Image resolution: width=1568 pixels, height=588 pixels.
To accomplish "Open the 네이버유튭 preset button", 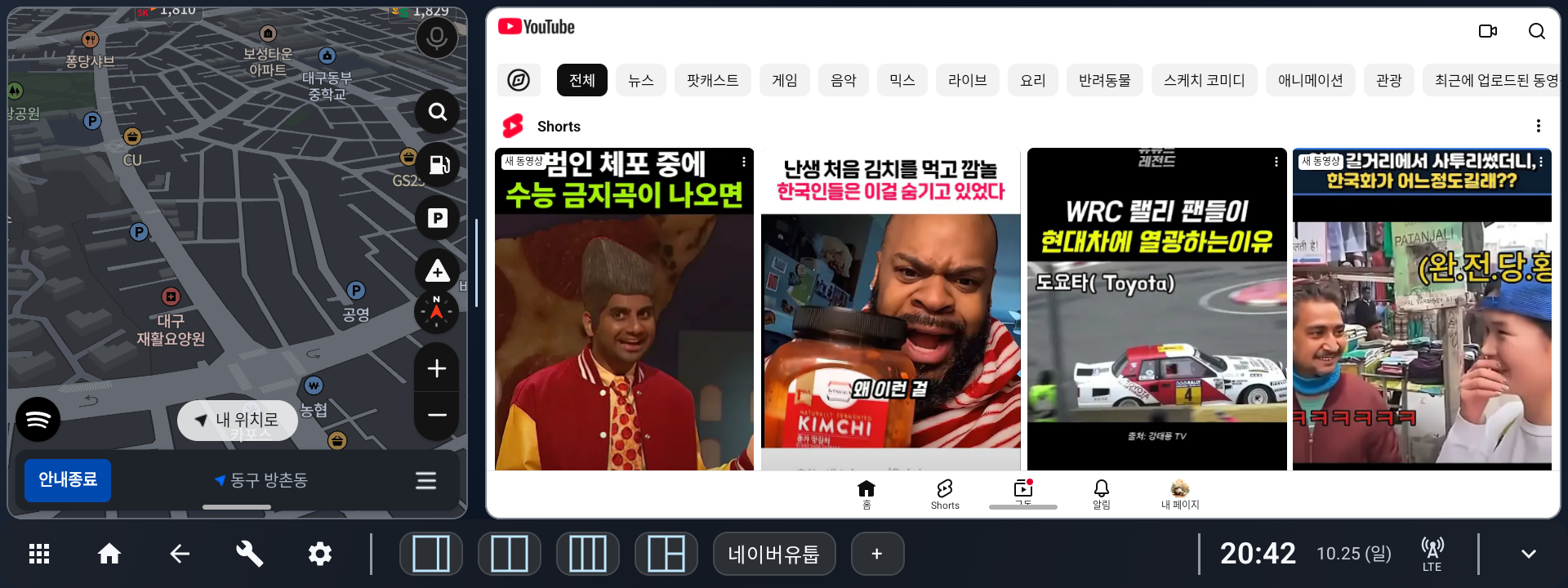I will point(774,554).
